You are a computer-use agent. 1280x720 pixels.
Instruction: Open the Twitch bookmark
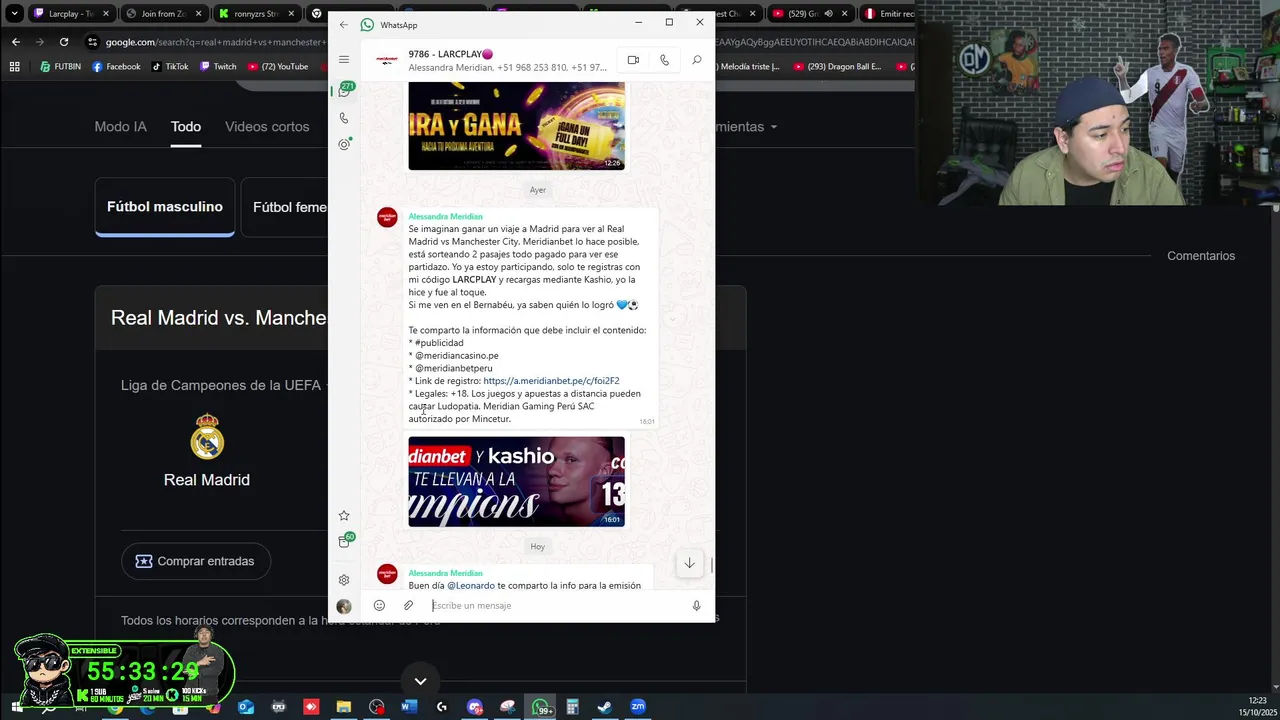[218, 67]
